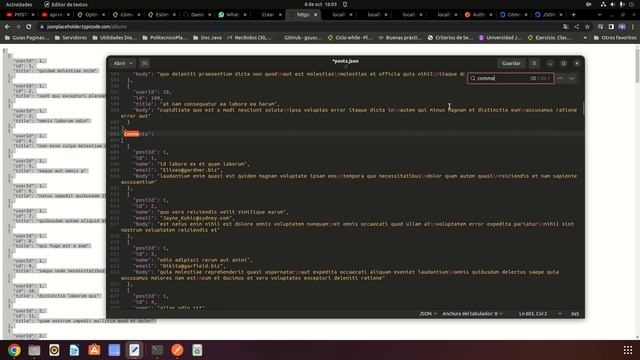Viewport: 640px width, 360px height.
Task: Go to previous search match arrow
Action: coord(560,78)
